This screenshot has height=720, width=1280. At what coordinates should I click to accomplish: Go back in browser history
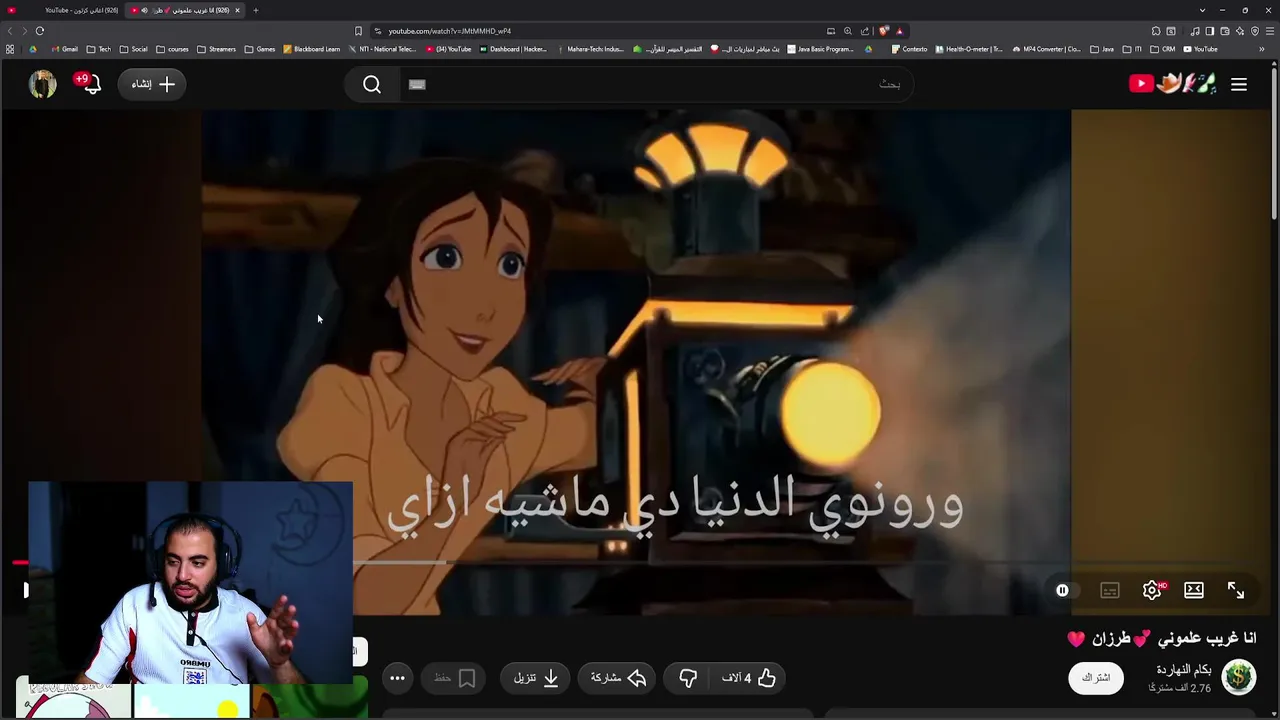[10, 31]
